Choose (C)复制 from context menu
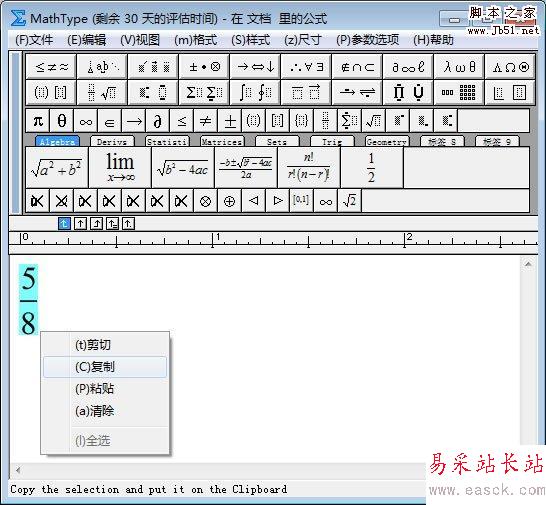The height and width of the screenshot is (505, 546). click(x=105, y=367)
